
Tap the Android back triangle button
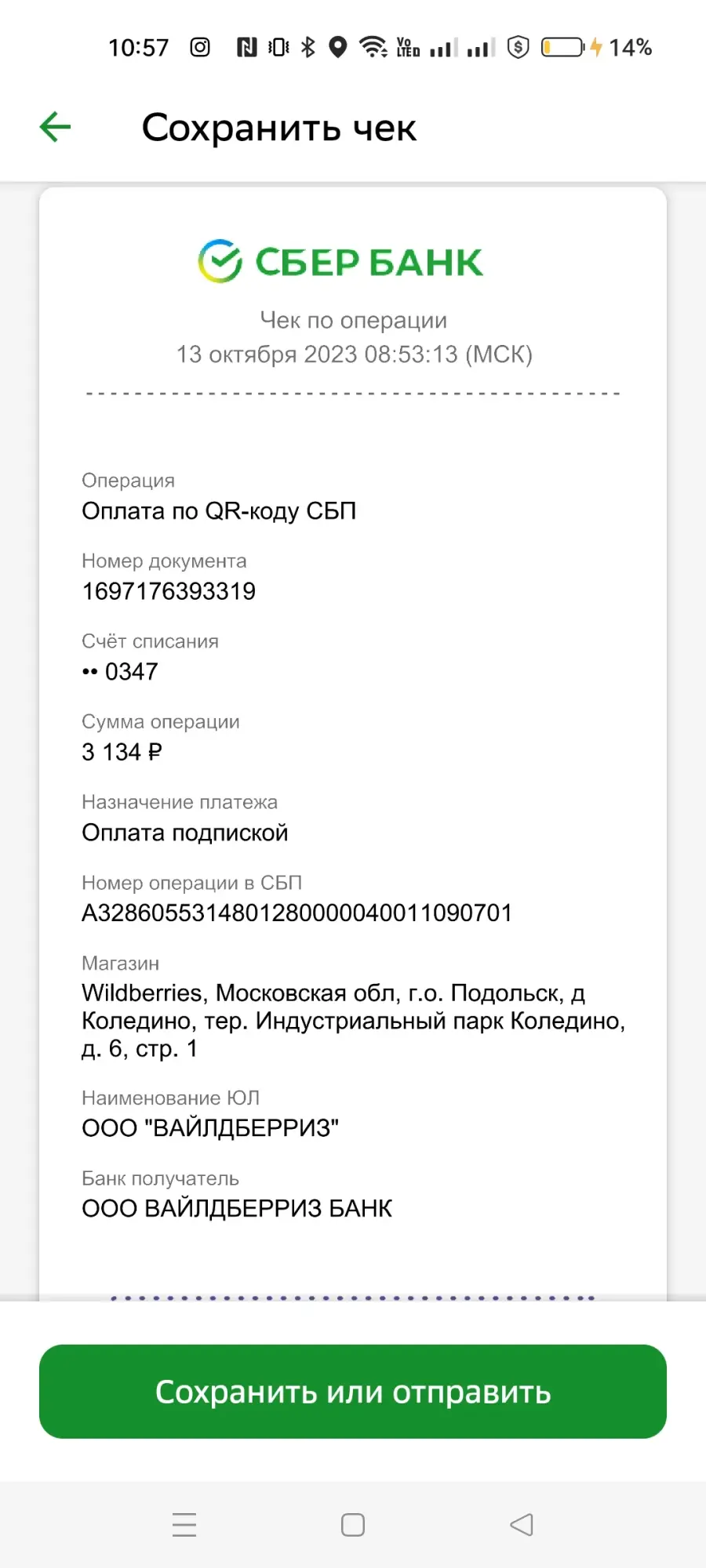tap(522, 1525)
